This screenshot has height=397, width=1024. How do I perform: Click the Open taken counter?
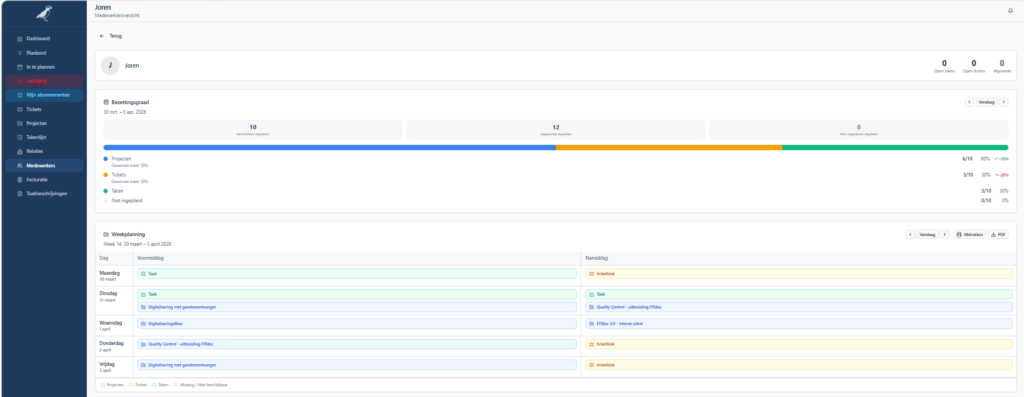pyautogui.click(x=944, y=66)
